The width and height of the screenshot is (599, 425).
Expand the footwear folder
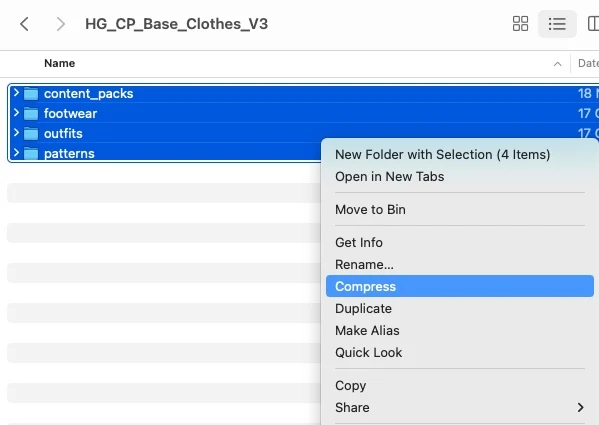click(16, 113)
